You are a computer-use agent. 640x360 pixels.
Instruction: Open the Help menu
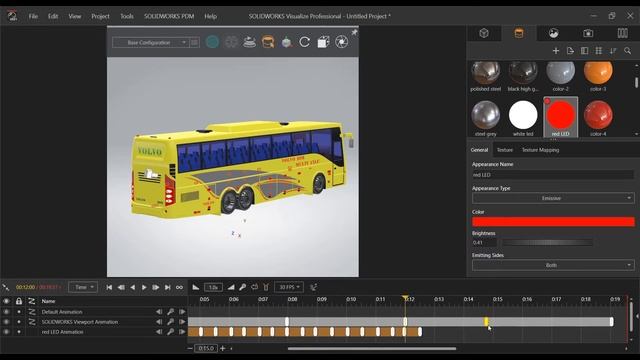[210, 16]
